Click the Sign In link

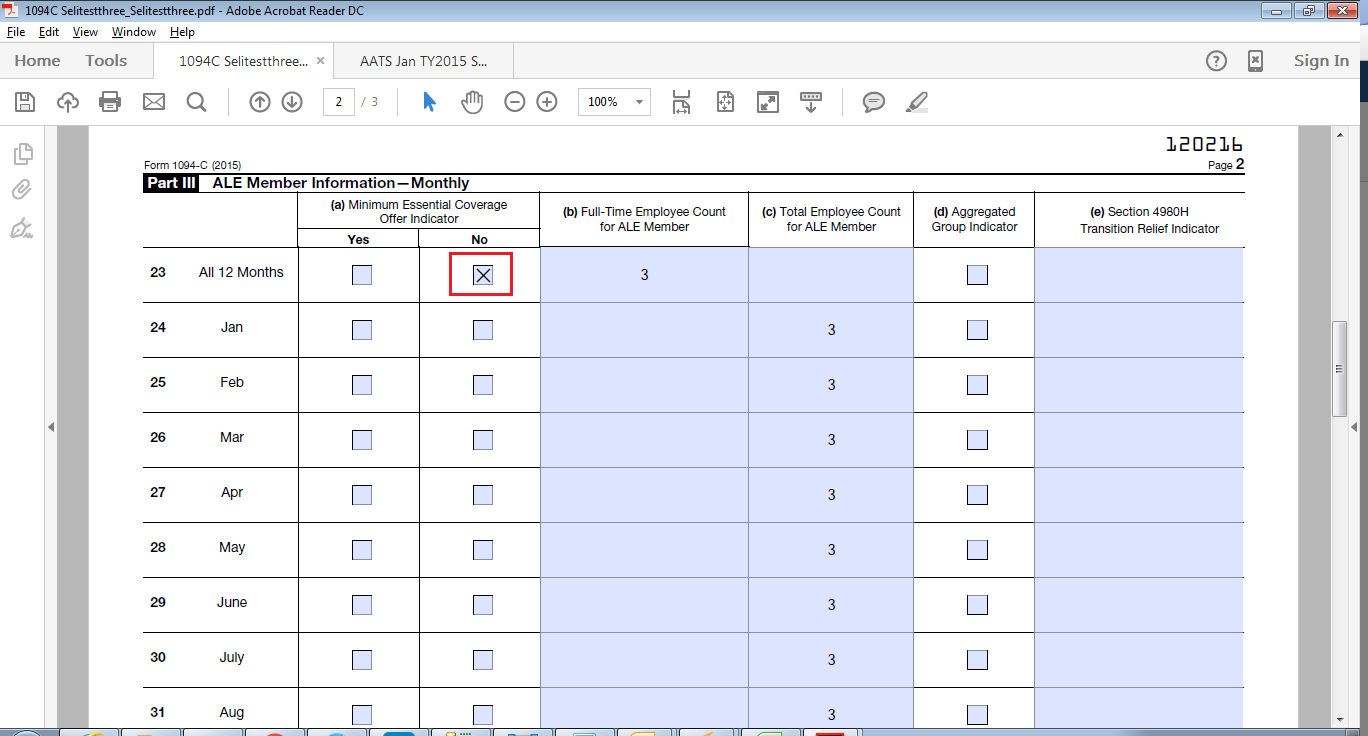click(x=1321, y=61)
